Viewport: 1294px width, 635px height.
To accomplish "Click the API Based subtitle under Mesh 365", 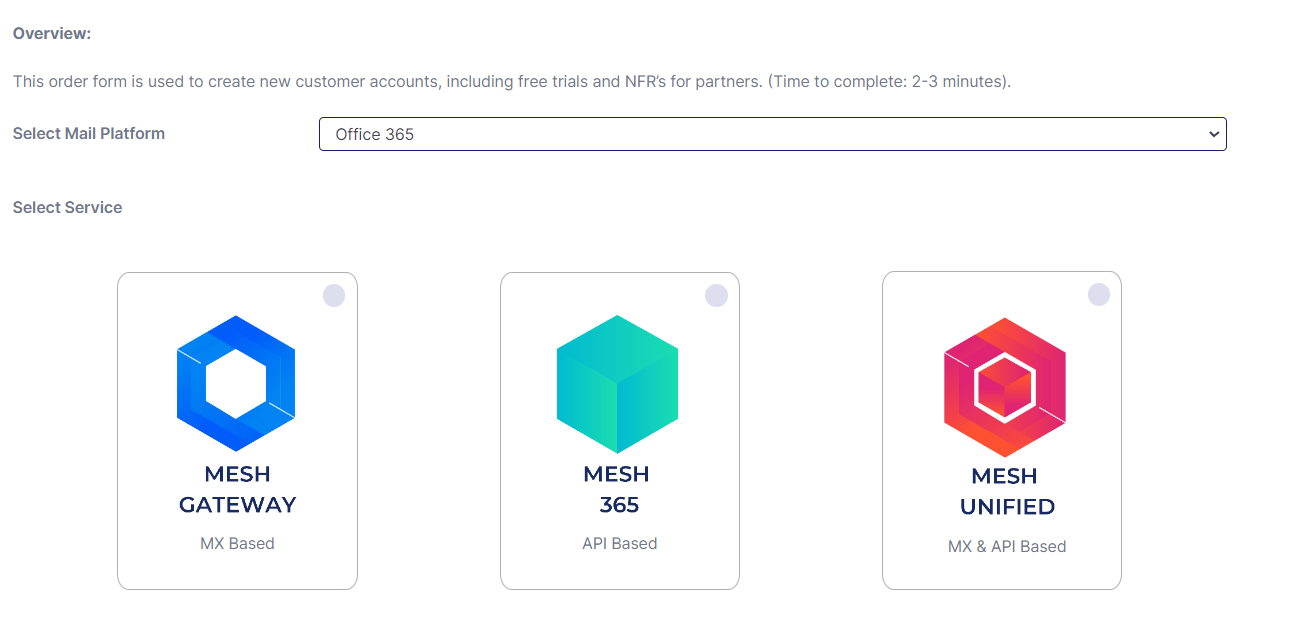I will coord(620,544).
